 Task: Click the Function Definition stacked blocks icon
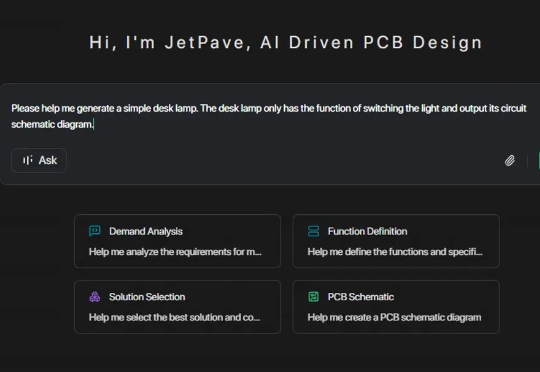pos(313,231)
